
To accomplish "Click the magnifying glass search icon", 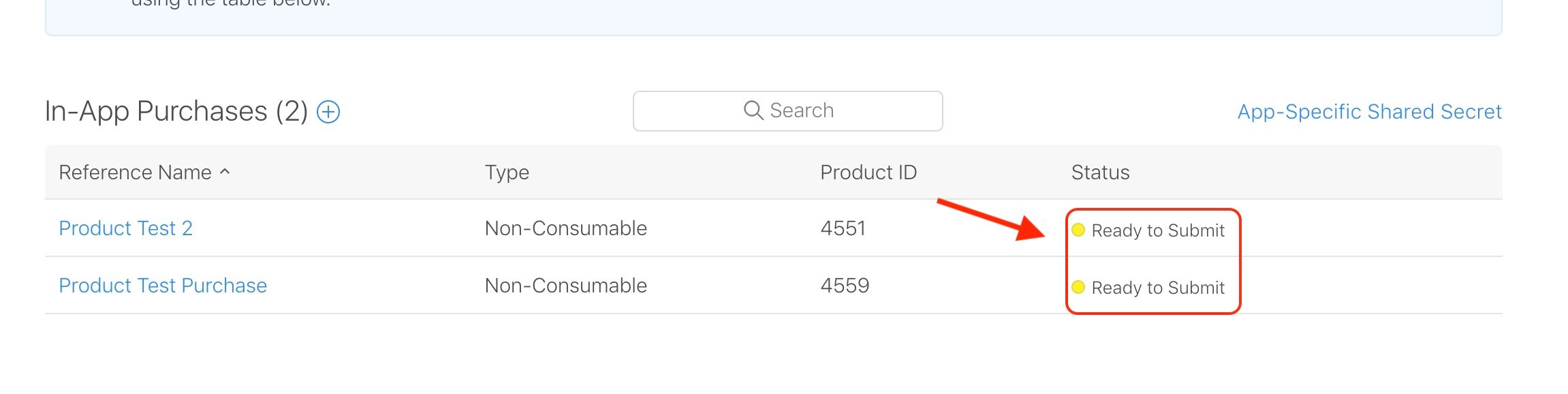I will point(753,110).
